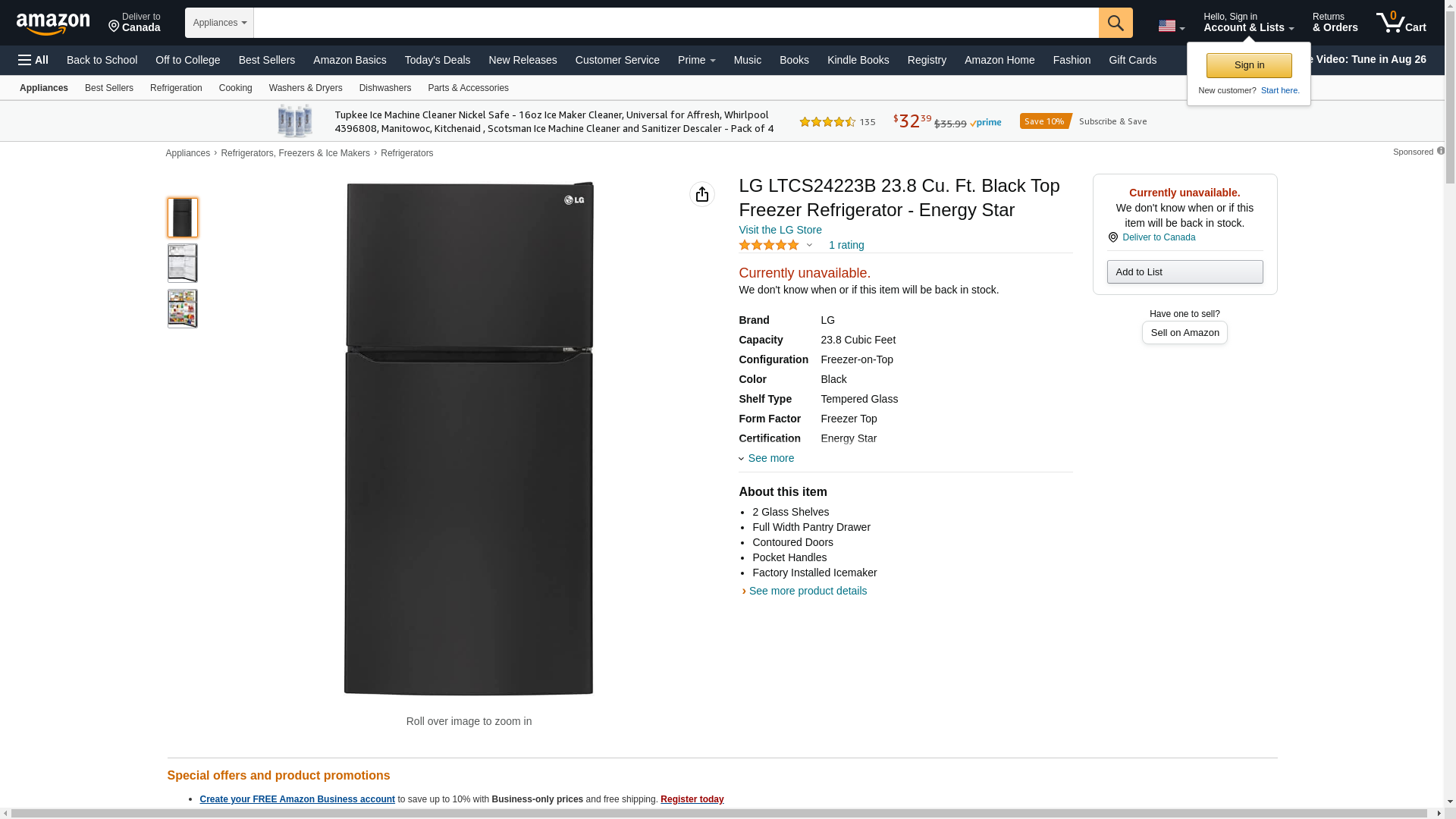The image size is (1456, 819).
Task: Click Add to List button
Action: (1184, 272)
